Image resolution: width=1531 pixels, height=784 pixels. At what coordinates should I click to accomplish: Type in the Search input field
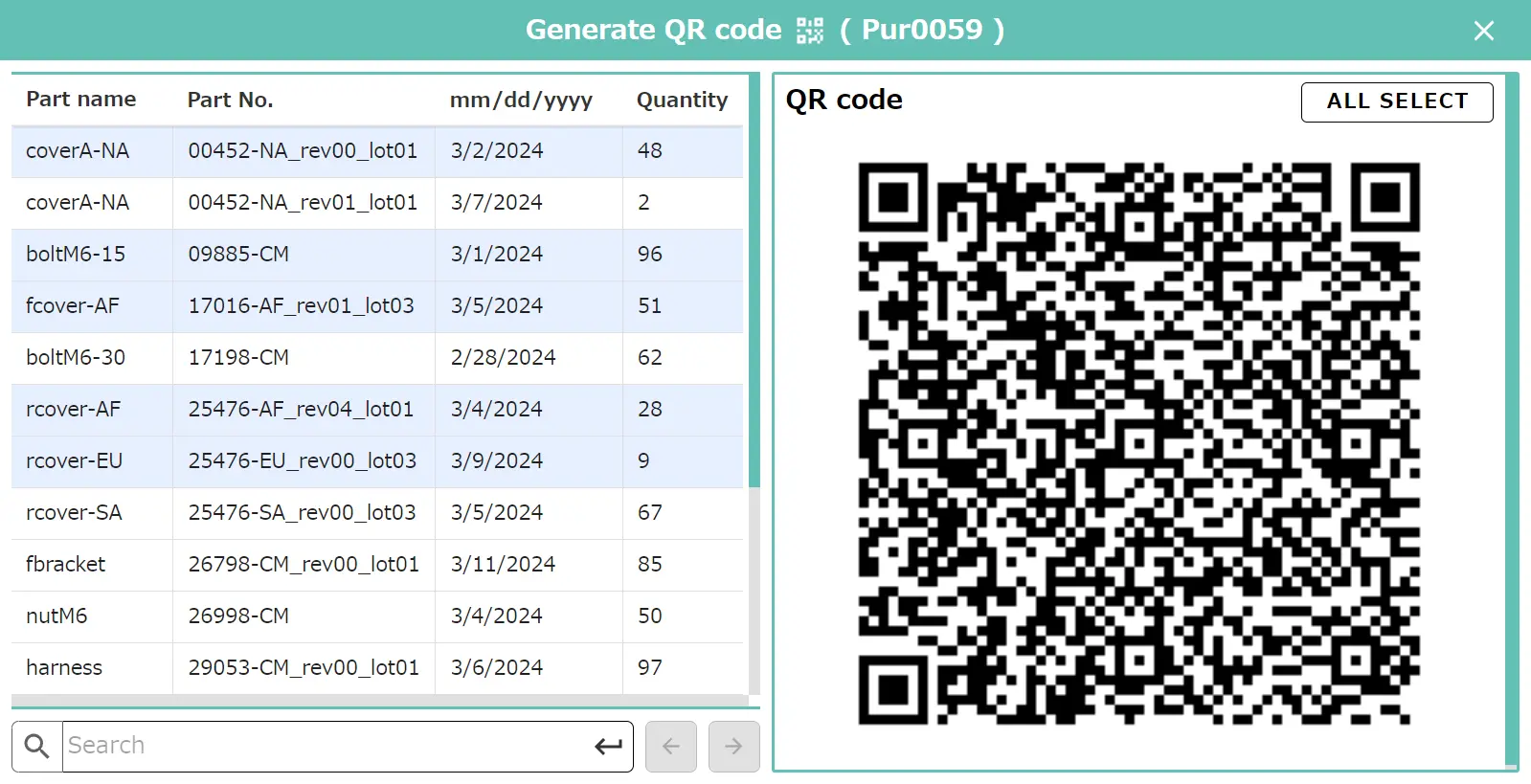[326, 746]
